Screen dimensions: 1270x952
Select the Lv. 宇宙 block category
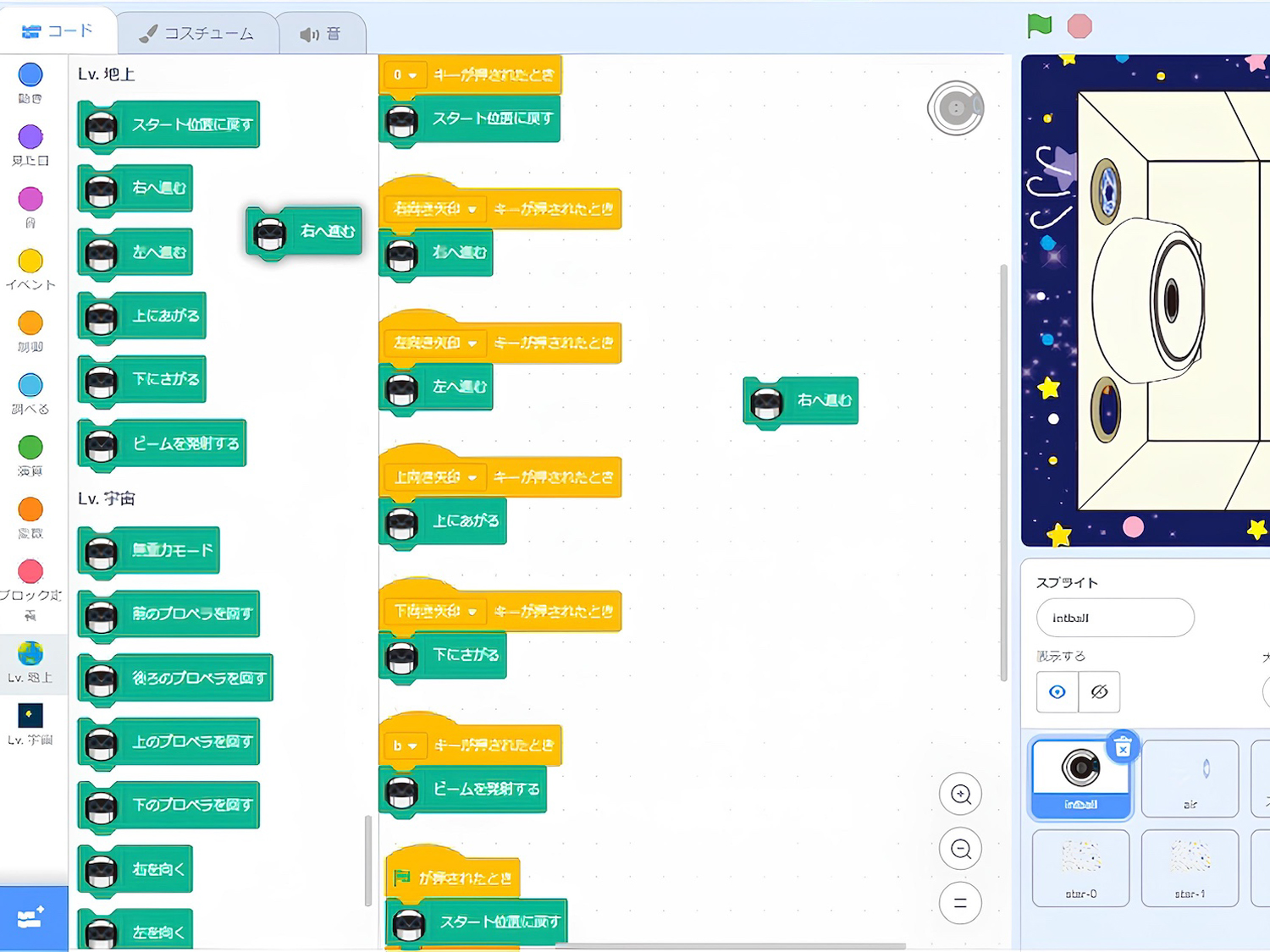pyautogui.click(x=30, y=722)
